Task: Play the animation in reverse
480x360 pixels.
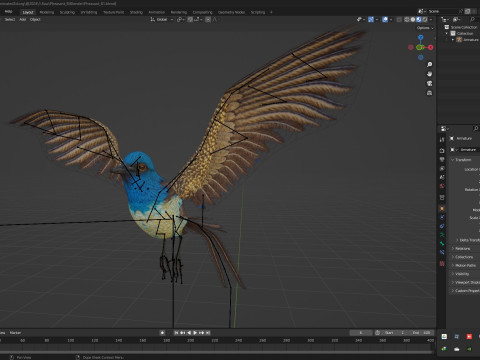Action: 189,333
